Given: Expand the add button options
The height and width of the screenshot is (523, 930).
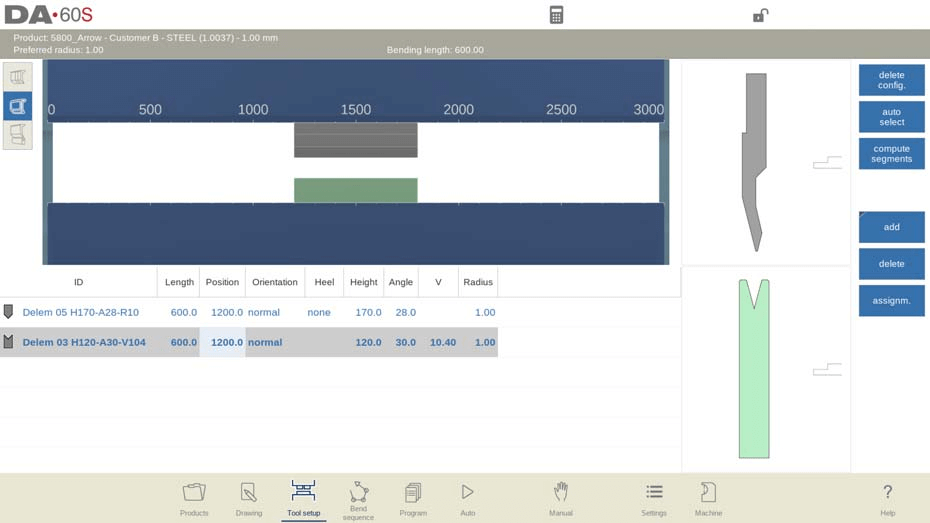Looking at the screenshot, I should [x=891, y=227].
